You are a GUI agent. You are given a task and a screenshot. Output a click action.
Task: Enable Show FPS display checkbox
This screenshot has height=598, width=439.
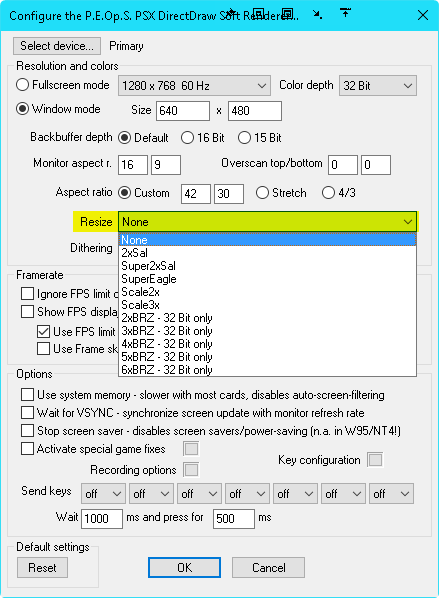27,312
